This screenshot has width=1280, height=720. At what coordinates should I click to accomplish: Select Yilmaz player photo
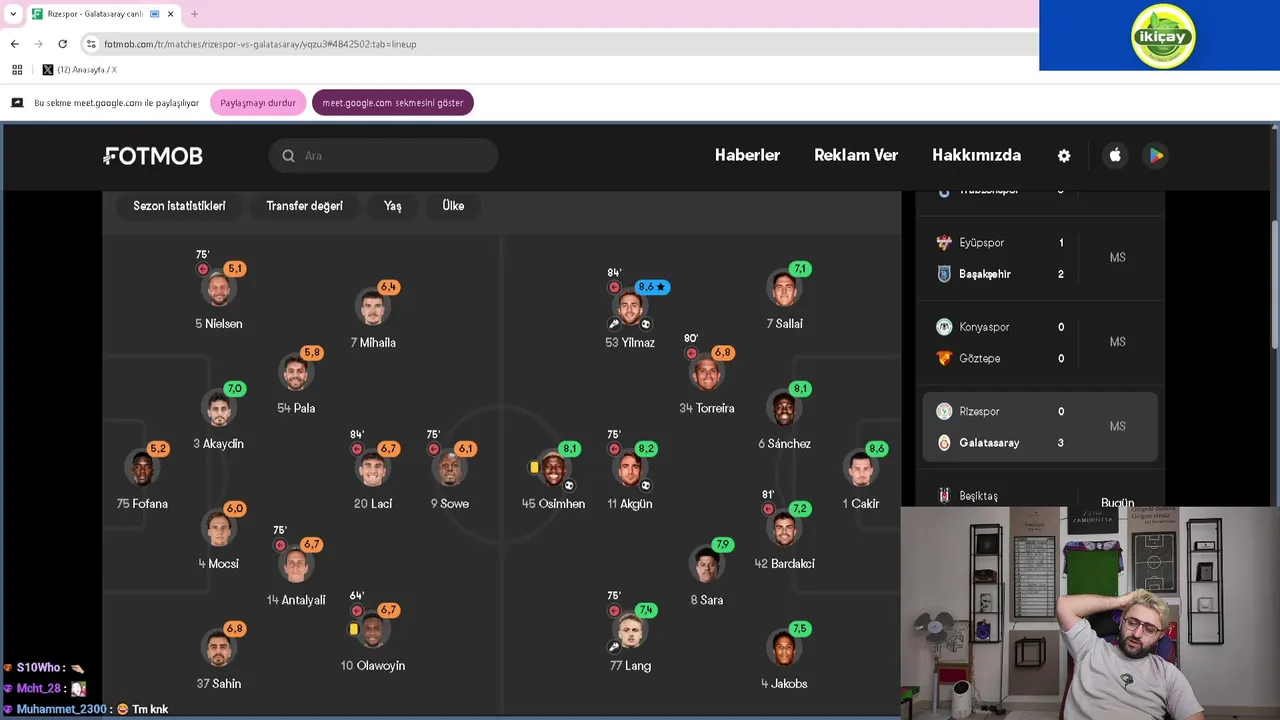click(x=630, y=308)
